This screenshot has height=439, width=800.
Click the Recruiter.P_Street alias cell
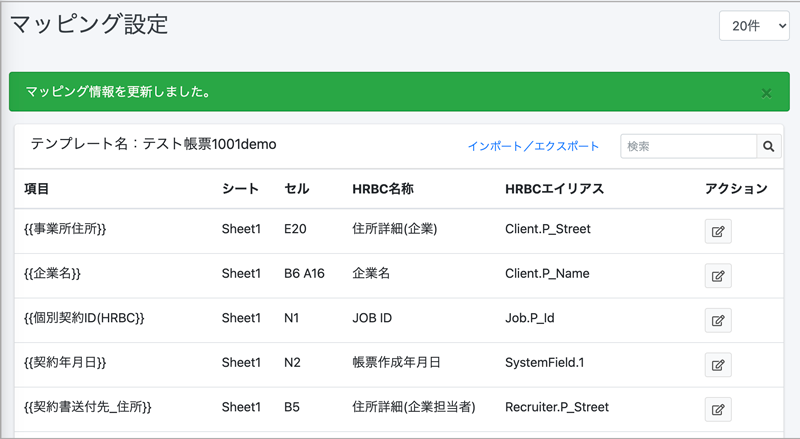point(557,407)
